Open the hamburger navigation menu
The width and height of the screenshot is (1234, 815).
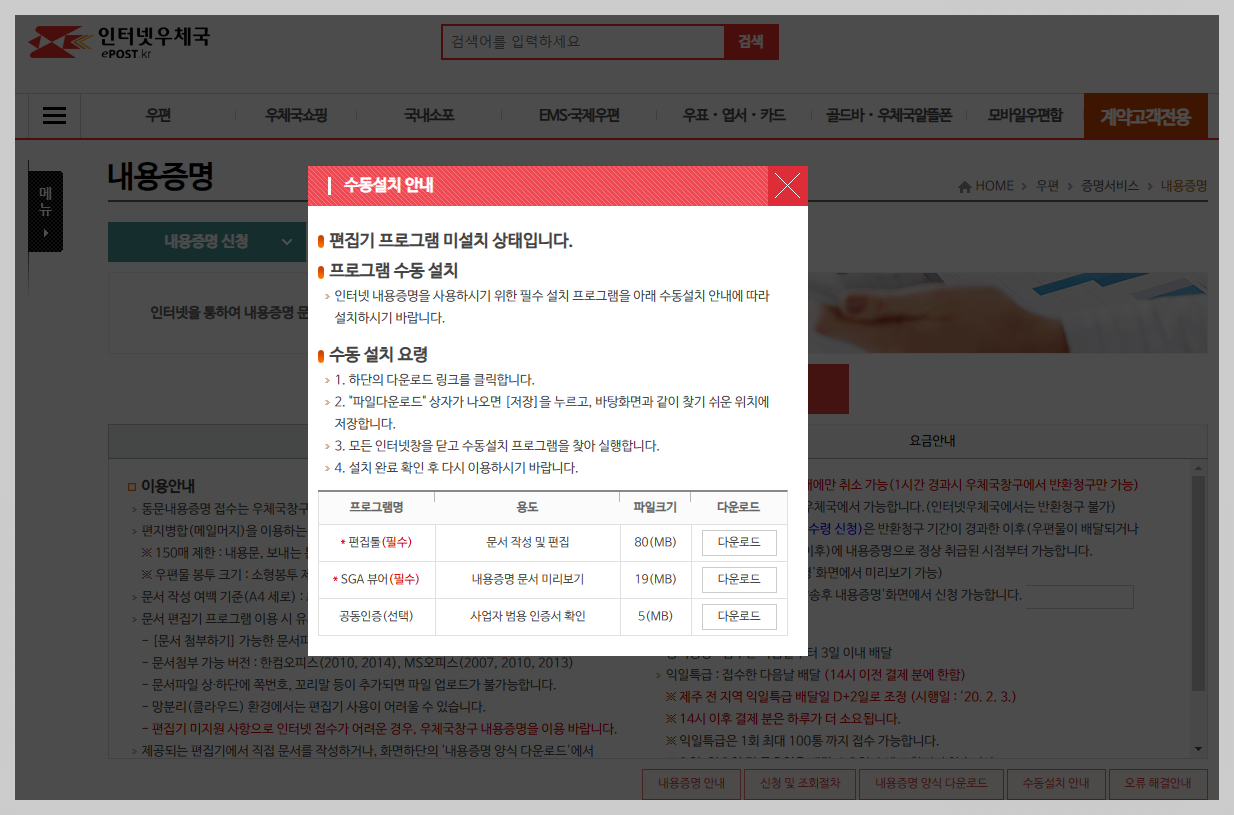pos(54,115)
